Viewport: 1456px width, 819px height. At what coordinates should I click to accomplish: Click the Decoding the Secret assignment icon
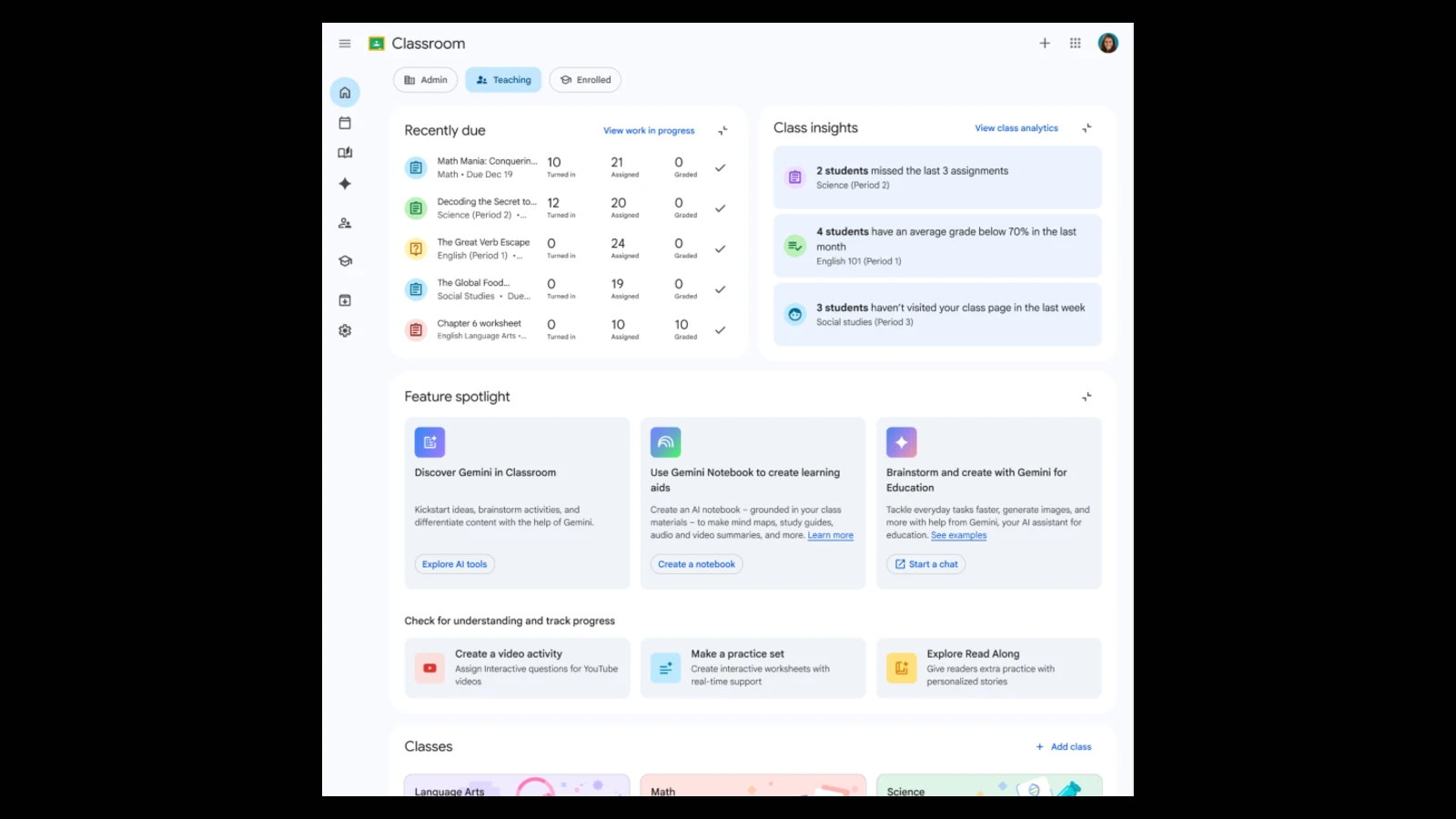pos(416,208)
